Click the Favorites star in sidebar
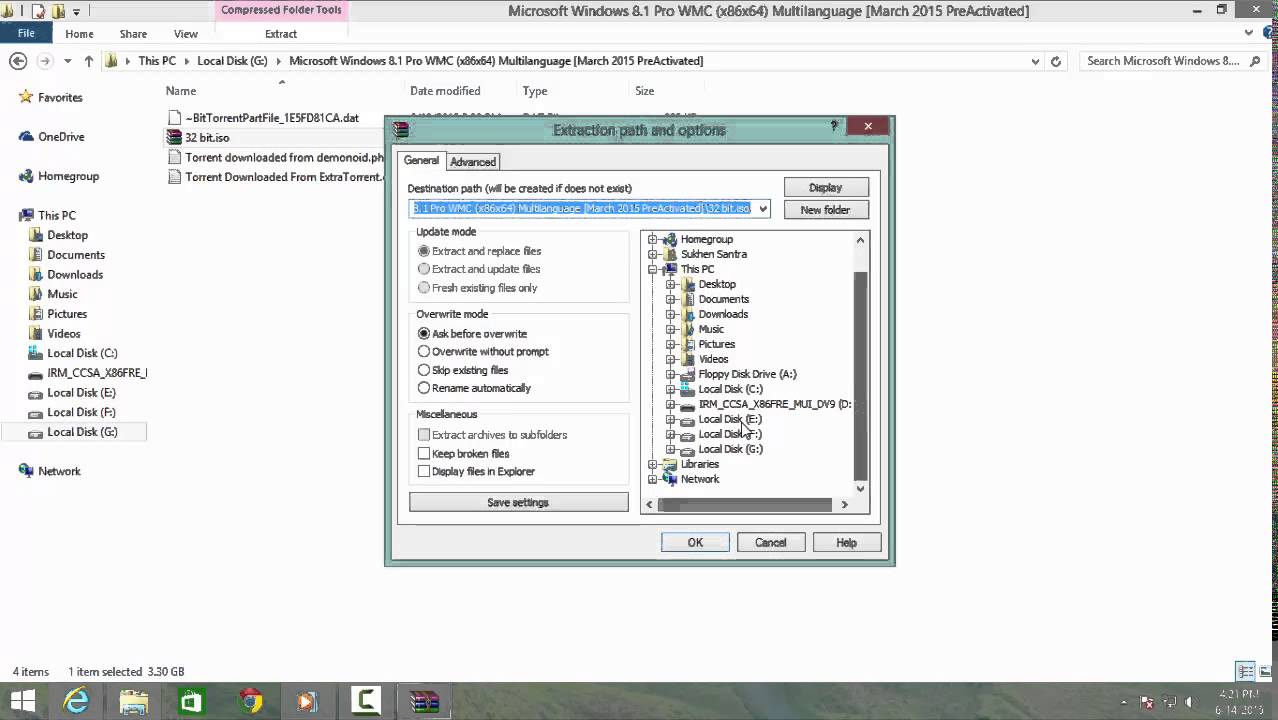 (x=26, y=97)
